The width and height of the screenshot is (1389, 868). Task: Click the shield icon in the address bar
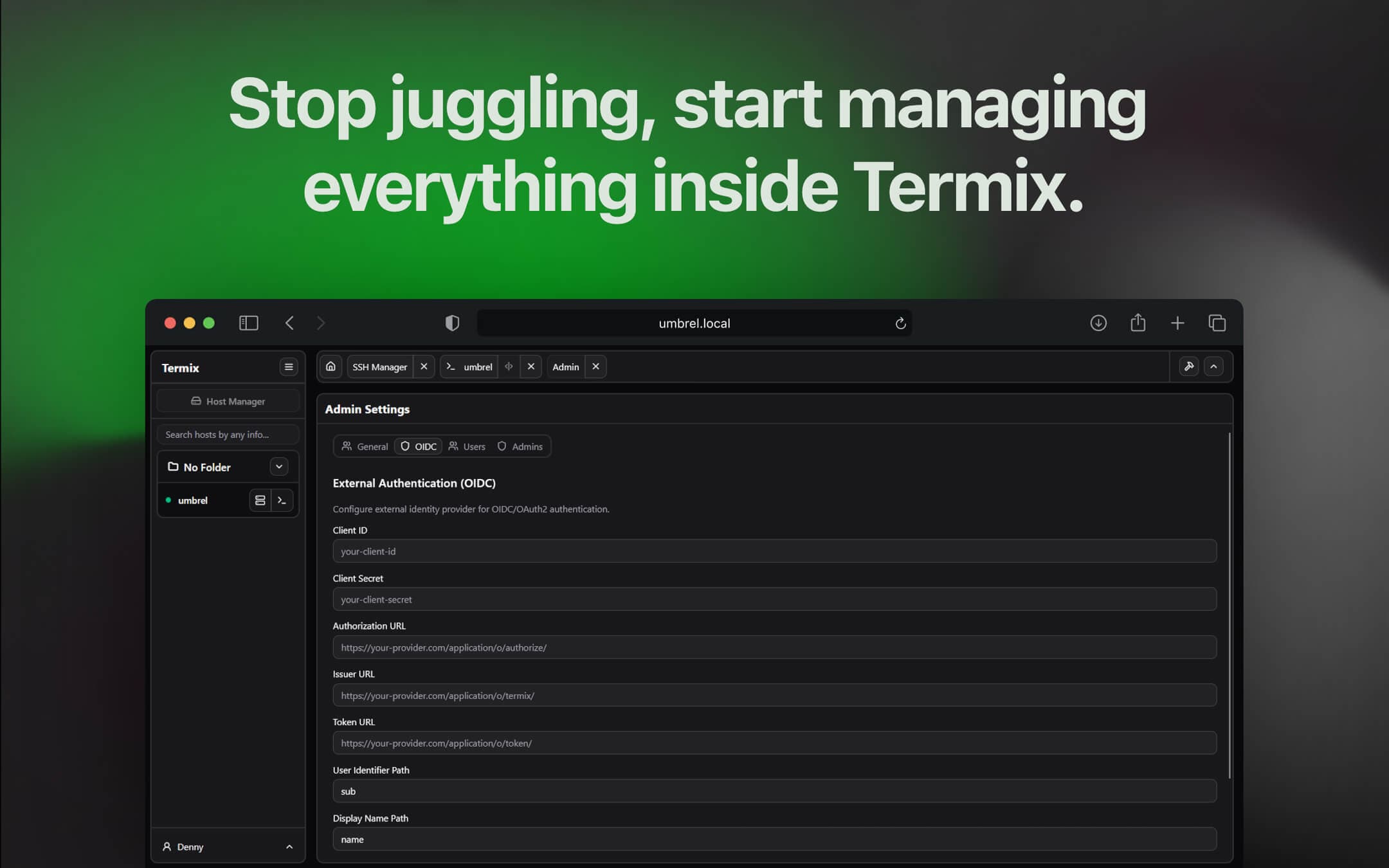coord(452,323)
